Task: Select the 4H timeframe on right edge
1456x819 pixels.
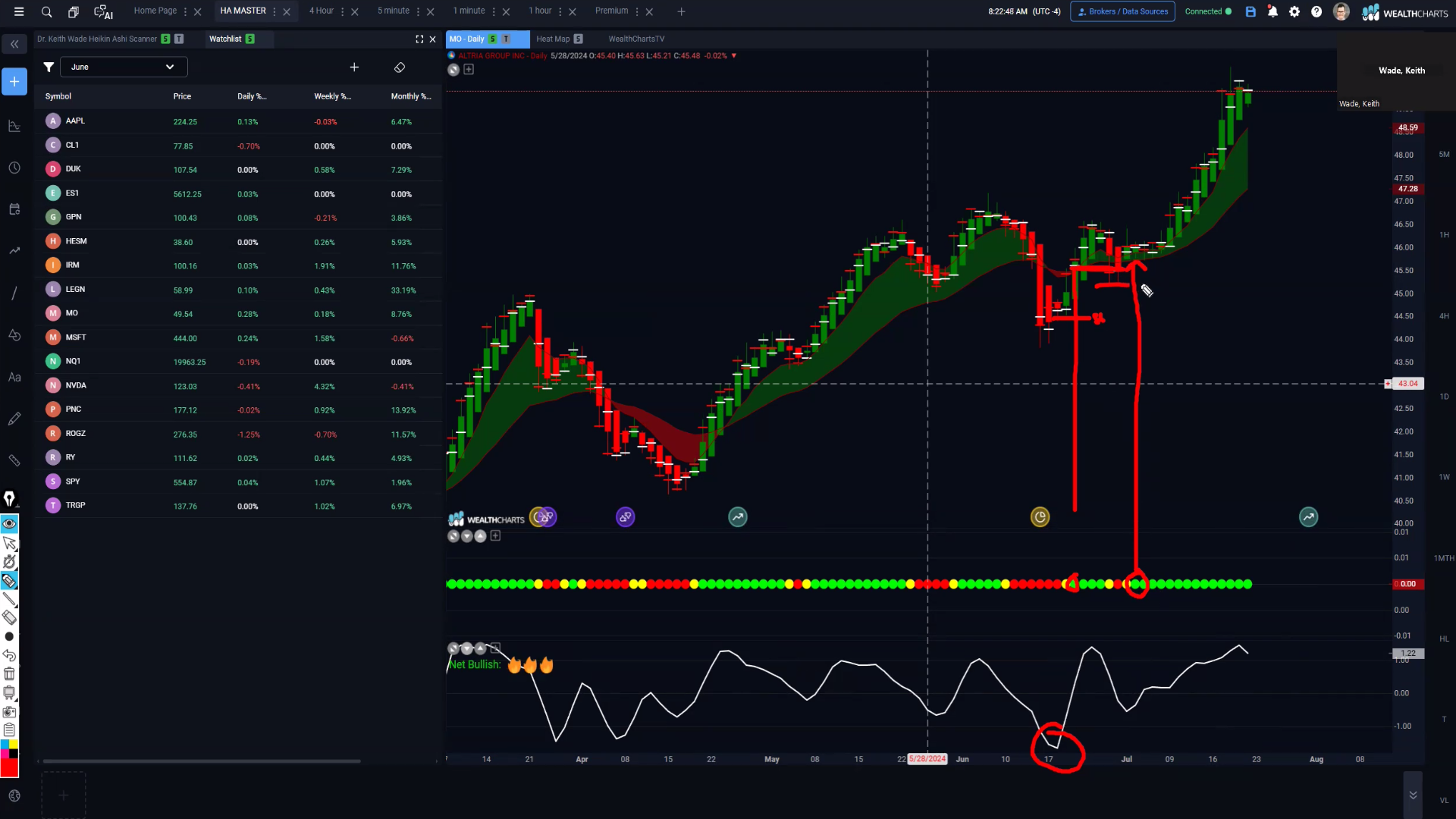Action: (1444, 316)
